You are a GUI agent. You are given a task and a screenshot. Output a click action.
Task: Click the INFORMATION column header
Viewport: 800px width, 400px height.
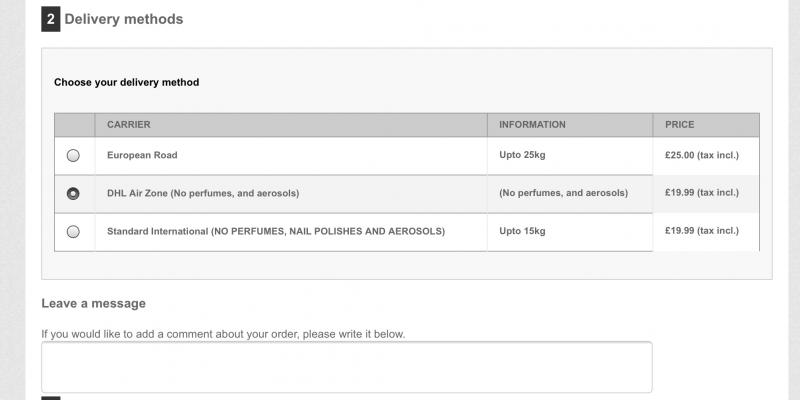point(532,125)
